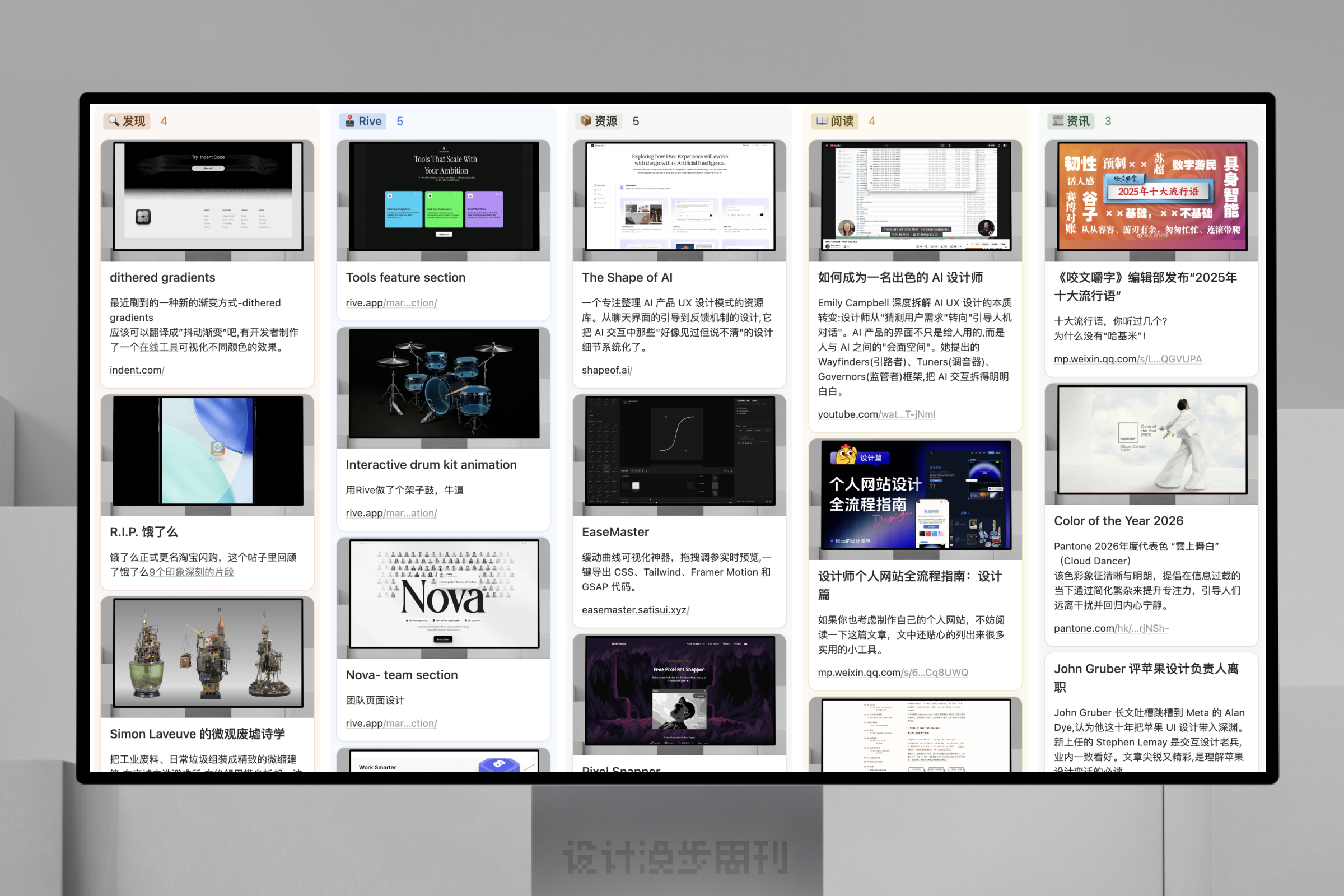Click the R.I.P. 饿了么 card title
Screen dimensions: 1344x896
coord(144,532)
